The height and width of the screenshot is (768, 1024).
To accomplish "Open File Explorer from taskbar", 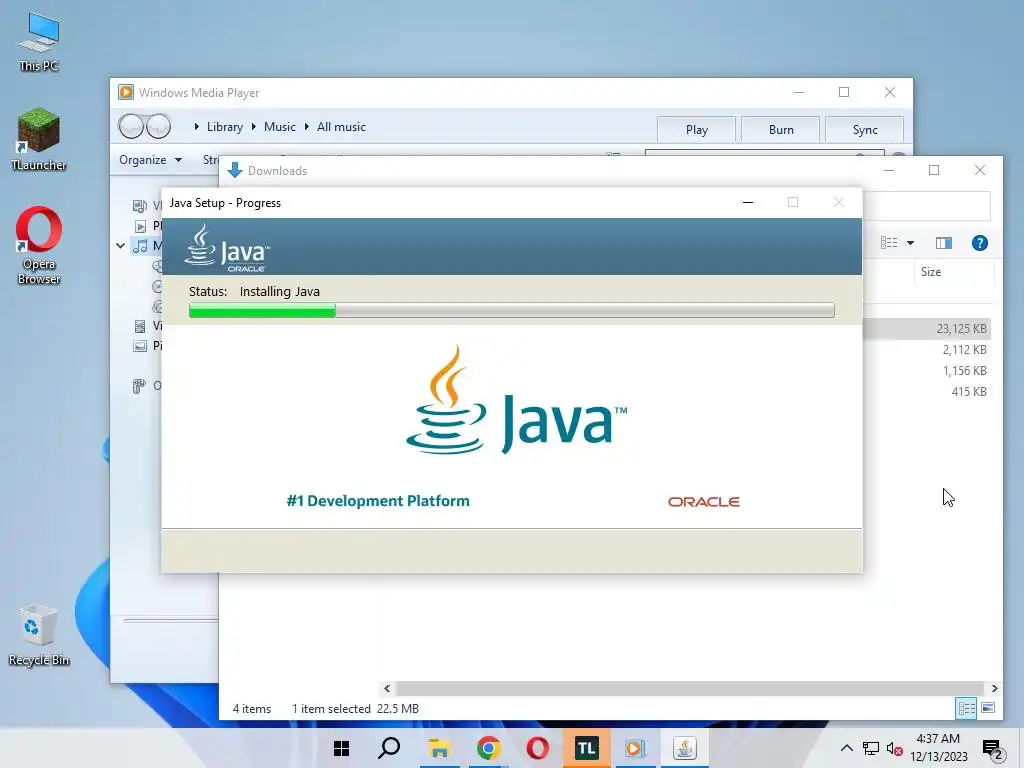I will 440,748.
